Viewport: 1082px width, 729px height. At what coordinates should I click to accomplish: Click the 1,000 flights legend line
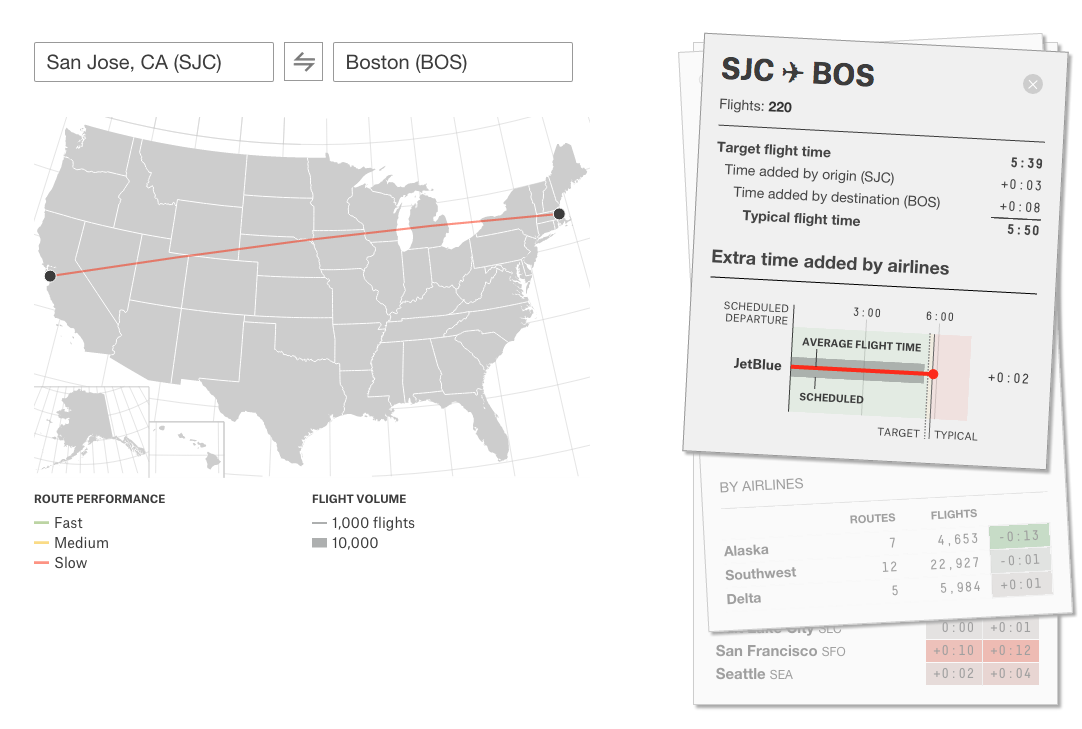[319, 523]
